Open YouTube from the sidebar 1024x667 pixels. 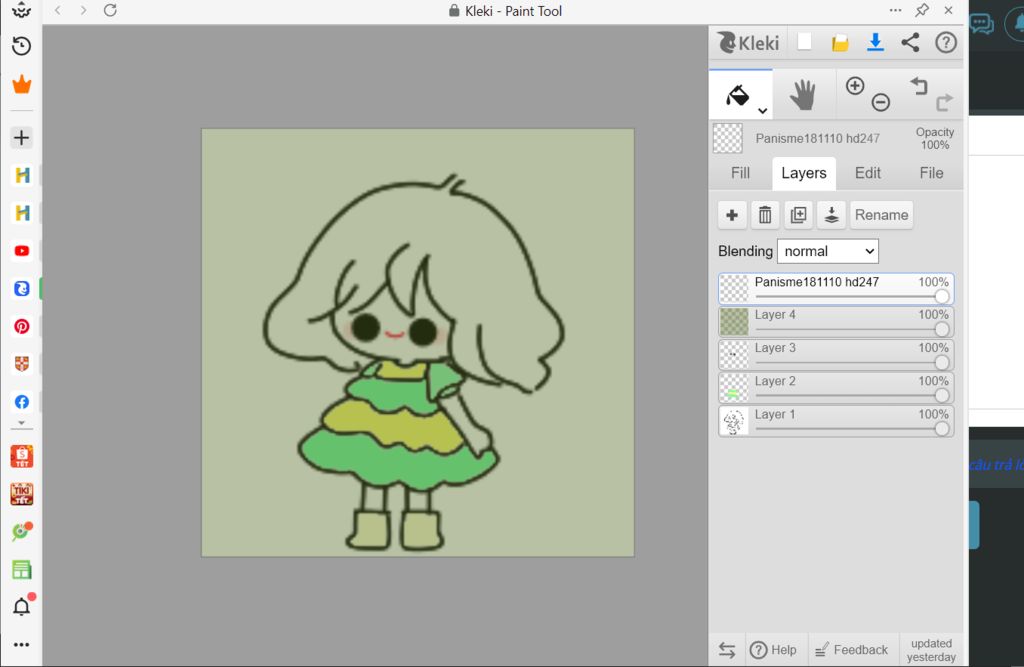click(x=22, y=251)
